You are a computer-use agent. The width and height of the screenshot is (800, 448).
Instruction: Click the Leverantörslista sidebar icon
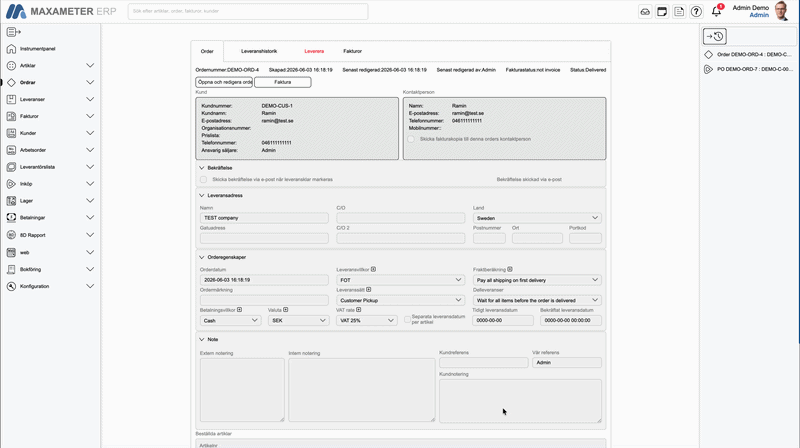point(11,167)
